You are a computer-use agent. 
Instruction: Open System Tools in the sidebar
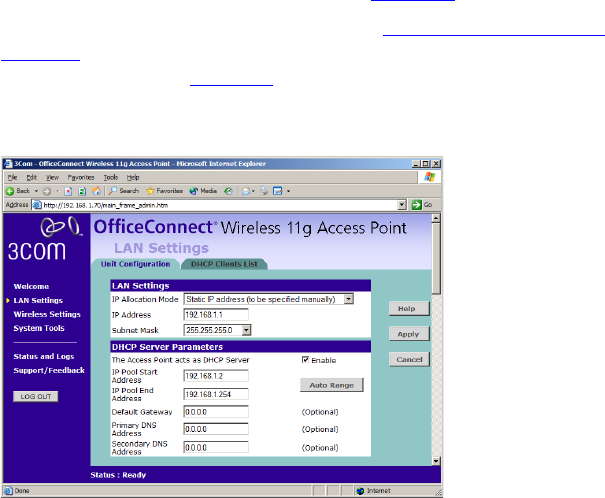pos(39,328)
